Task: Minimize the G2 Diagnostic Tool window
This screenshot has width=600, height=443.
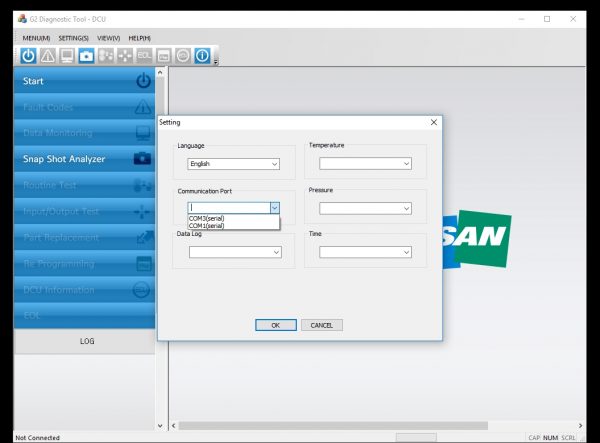Action: 521,19
